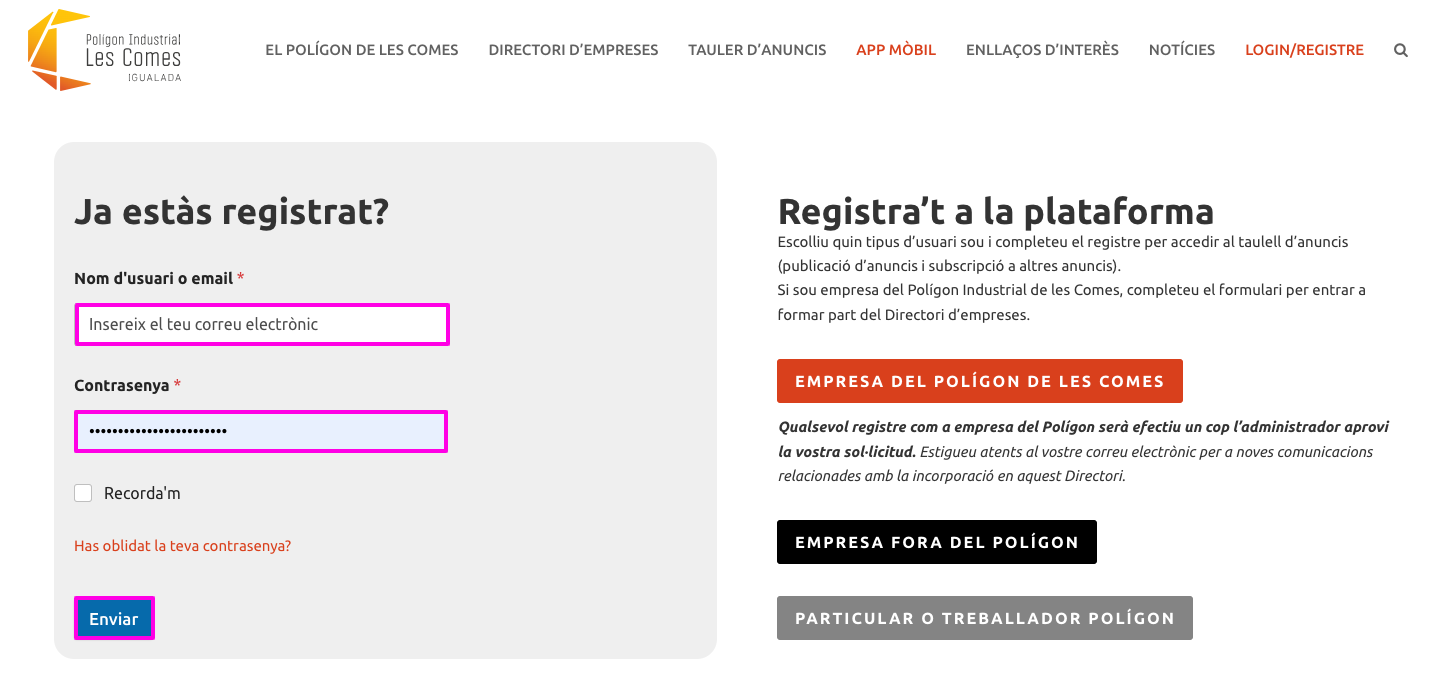The width and height of the screenshot is (1433, 679).
Task: Tick the Recorda'm checkbox
Action: [83, 493]
